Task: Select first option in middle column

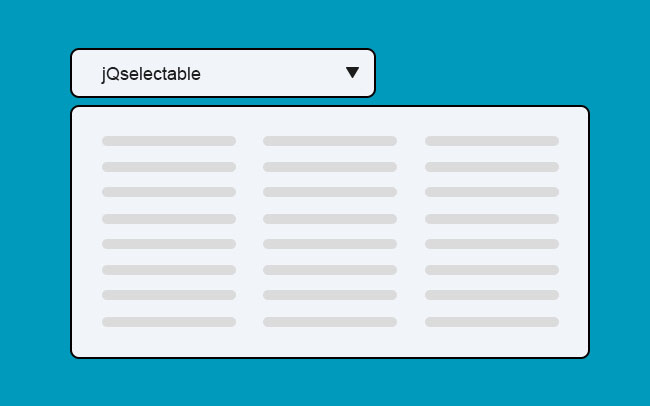Action: (330, 141)
